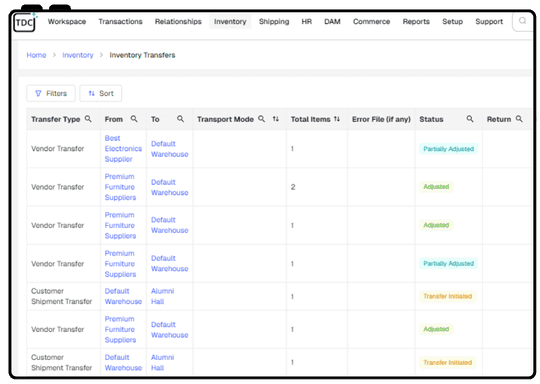Sort by Total Items arrows
The image size is (540, 384).
(x=337, y=119)
